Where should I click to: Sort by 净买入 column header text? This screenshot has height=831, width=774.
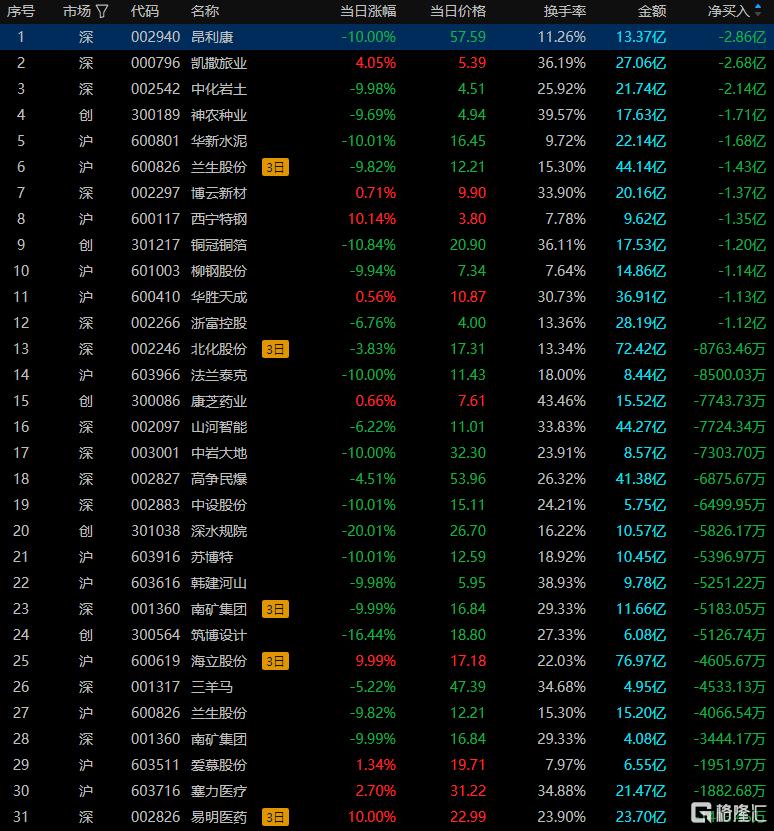[729, 11]
